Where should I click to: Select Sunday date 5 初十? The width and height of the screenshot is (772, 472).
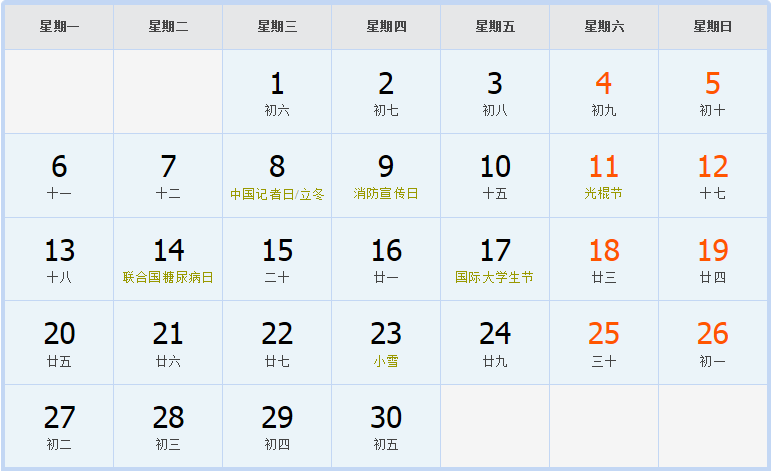[x=713, y=92]
